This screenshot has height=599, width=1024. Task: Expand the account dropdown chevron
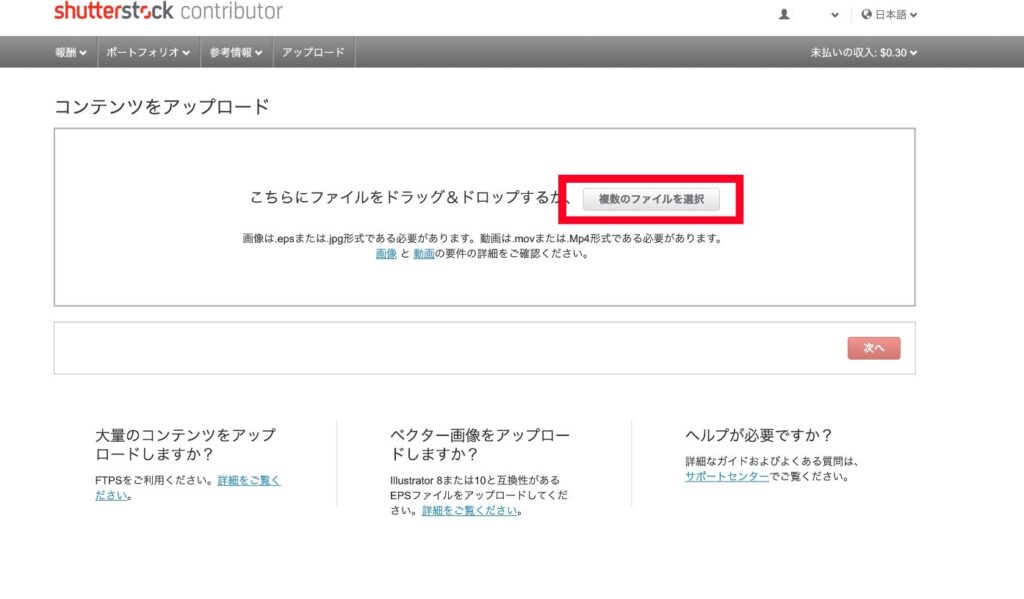(835, 15)
